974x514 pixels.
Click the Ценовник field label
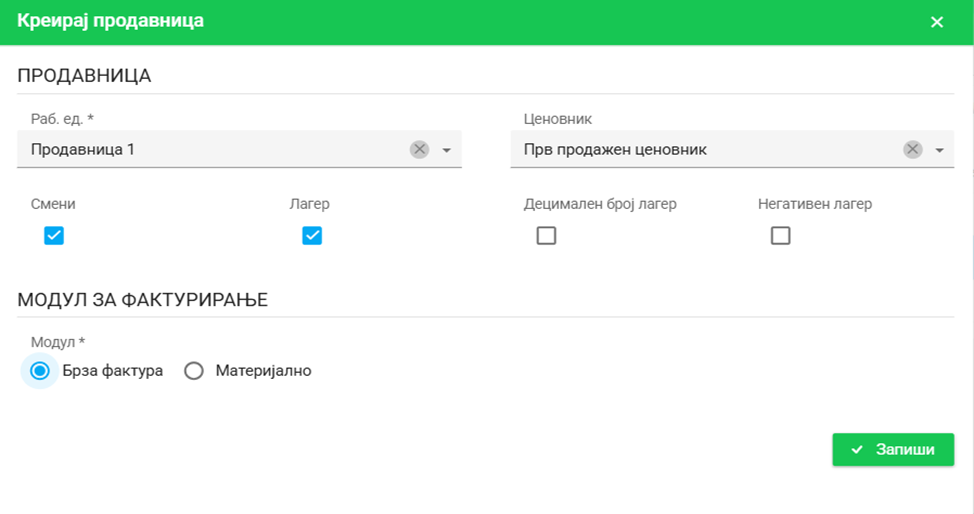coord(558,119)
